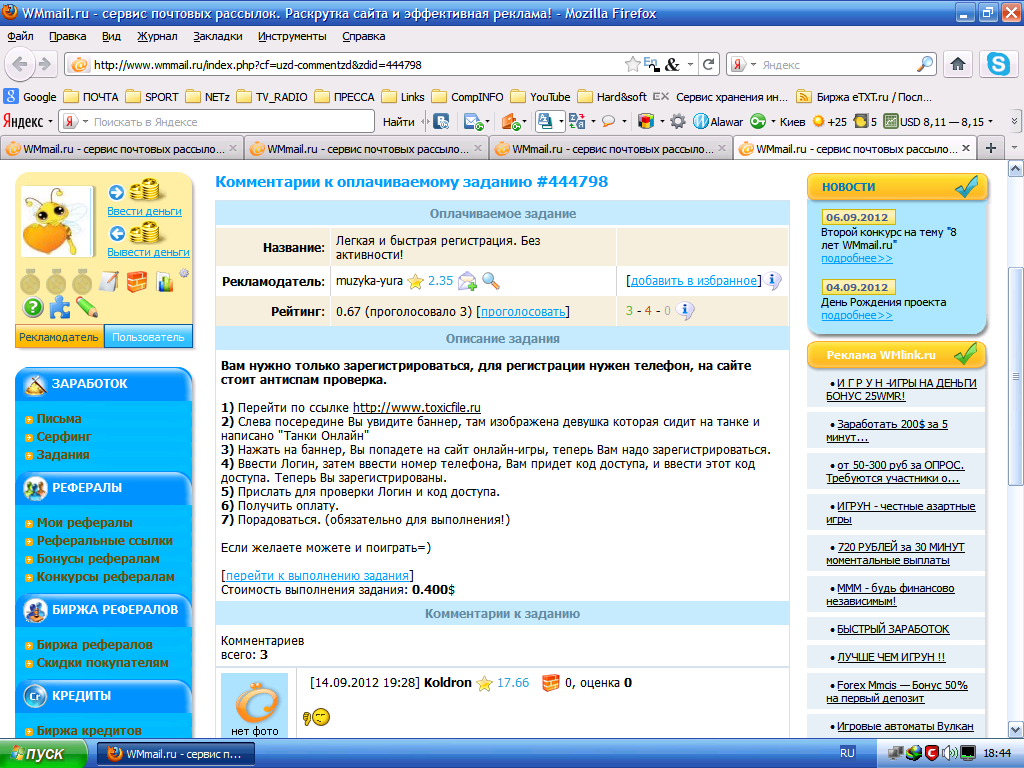Open the Задания item in earnings menu
The height and width of the screenshot is (768, 1024).
tap(63, 455)
